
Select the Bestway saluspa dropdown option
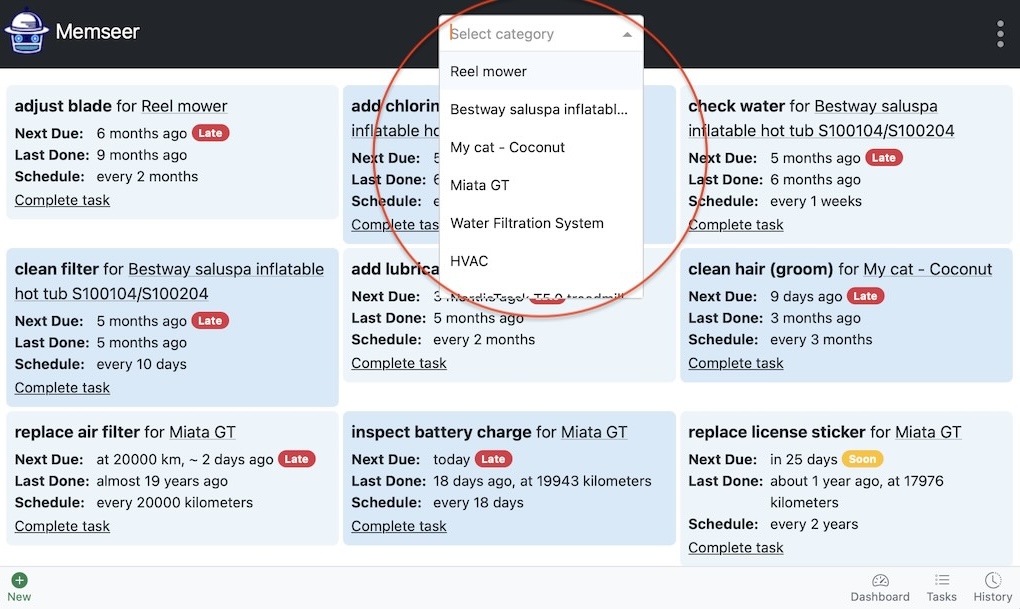coord(539,109)
